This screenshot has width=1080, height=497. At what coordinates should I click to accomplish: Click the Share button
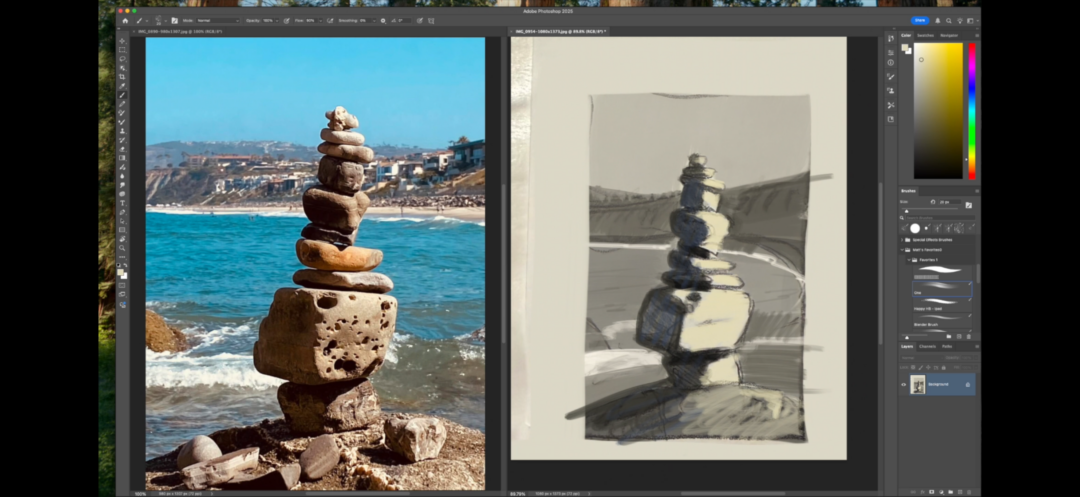coord(919,20)
